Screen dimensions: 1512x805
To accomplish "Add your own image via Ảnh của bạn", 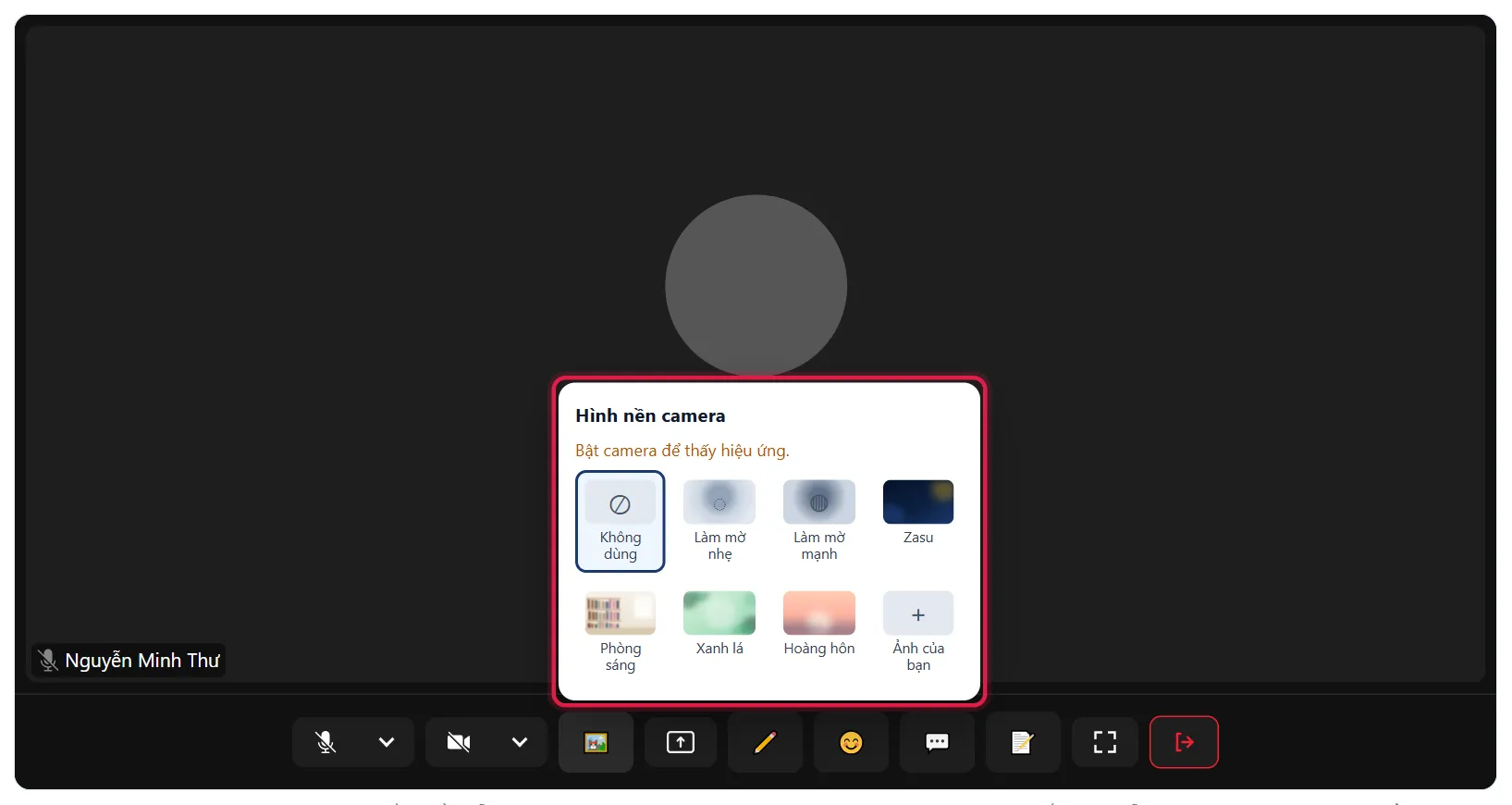I will tap(918, 633).
